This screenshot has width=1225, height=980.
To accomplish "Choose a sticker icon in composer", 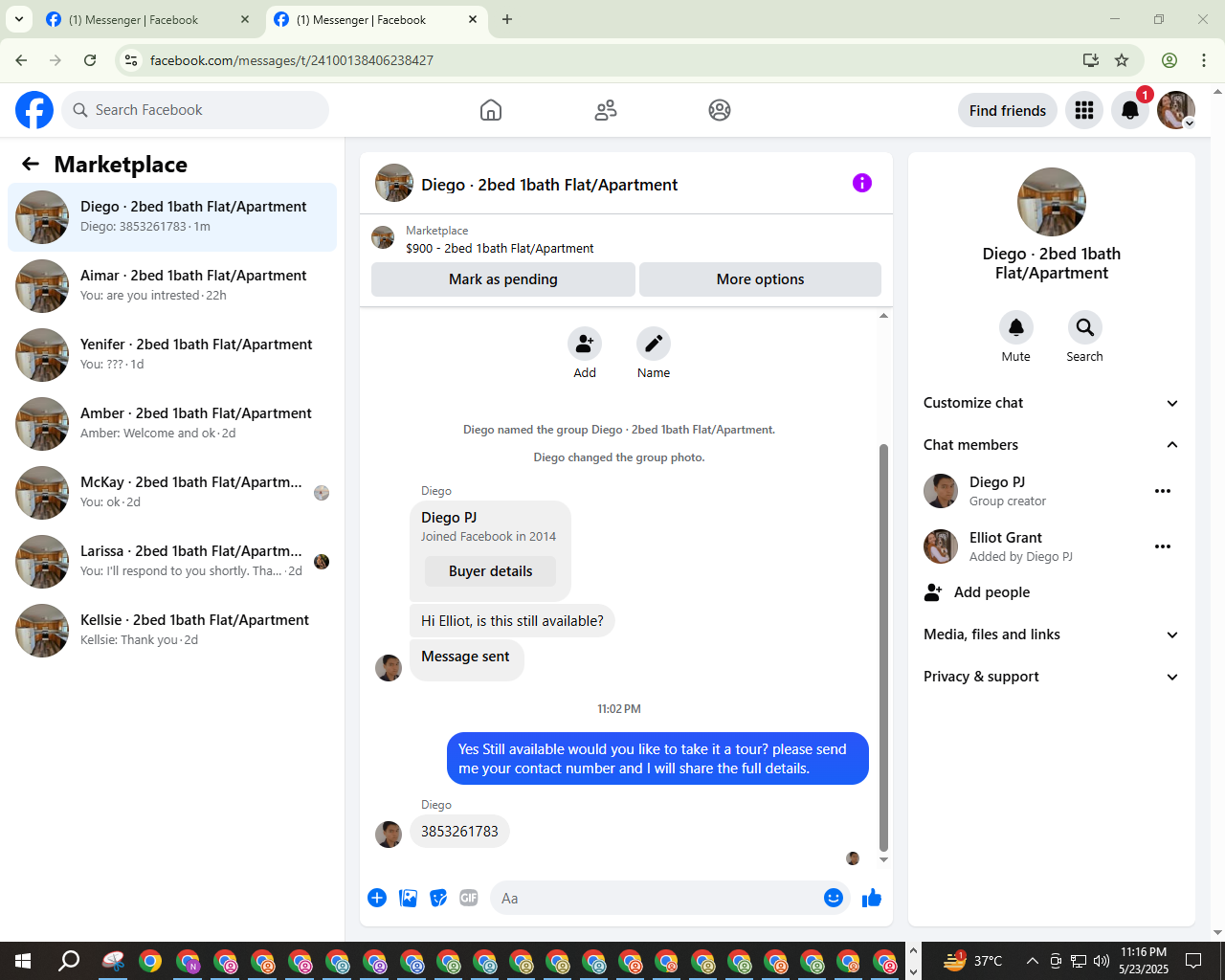I will click(x=438, y=898).
